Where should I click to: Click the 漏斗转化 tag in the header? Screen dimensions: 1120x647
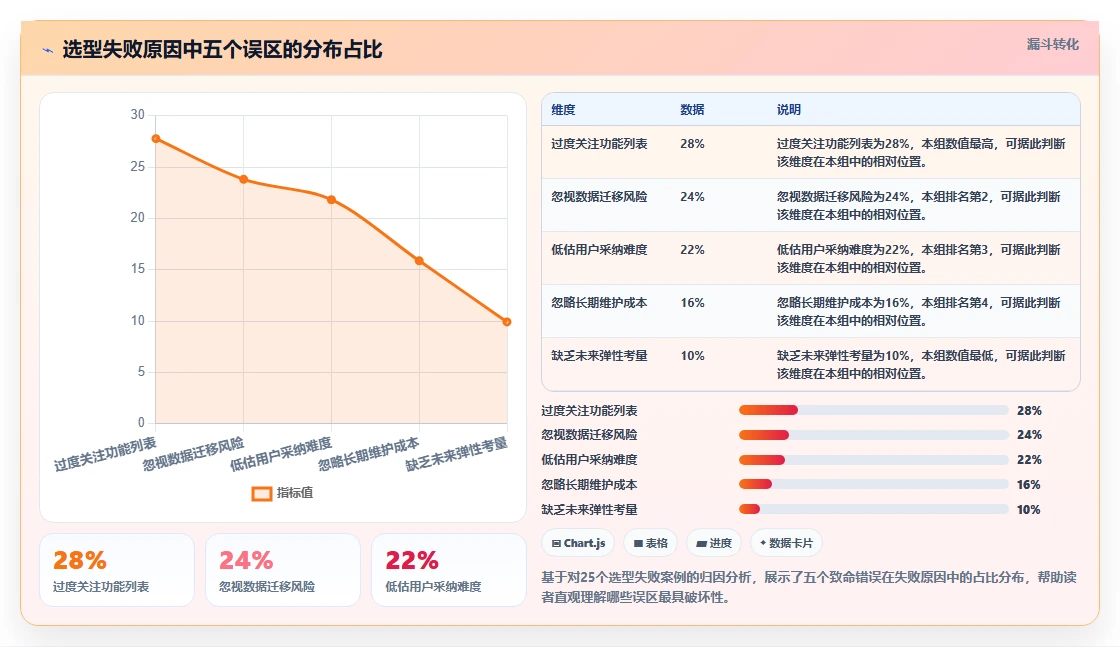1052,44
